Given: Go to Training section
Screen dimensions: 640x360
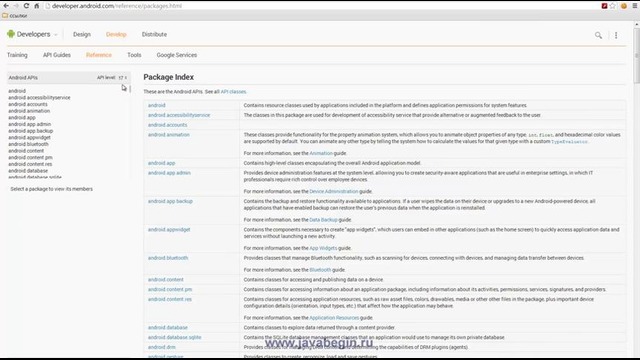Looking at the screenshot, I should point(17,55).
